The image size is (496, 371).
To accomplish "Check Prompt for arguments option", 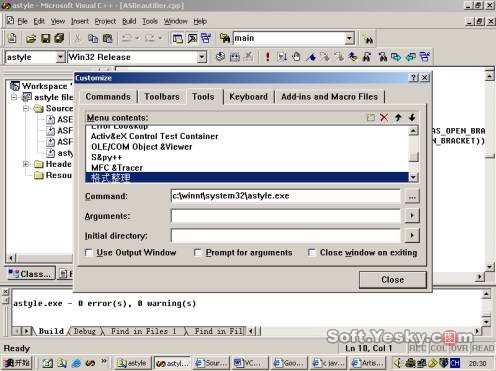I will [198, 253].
